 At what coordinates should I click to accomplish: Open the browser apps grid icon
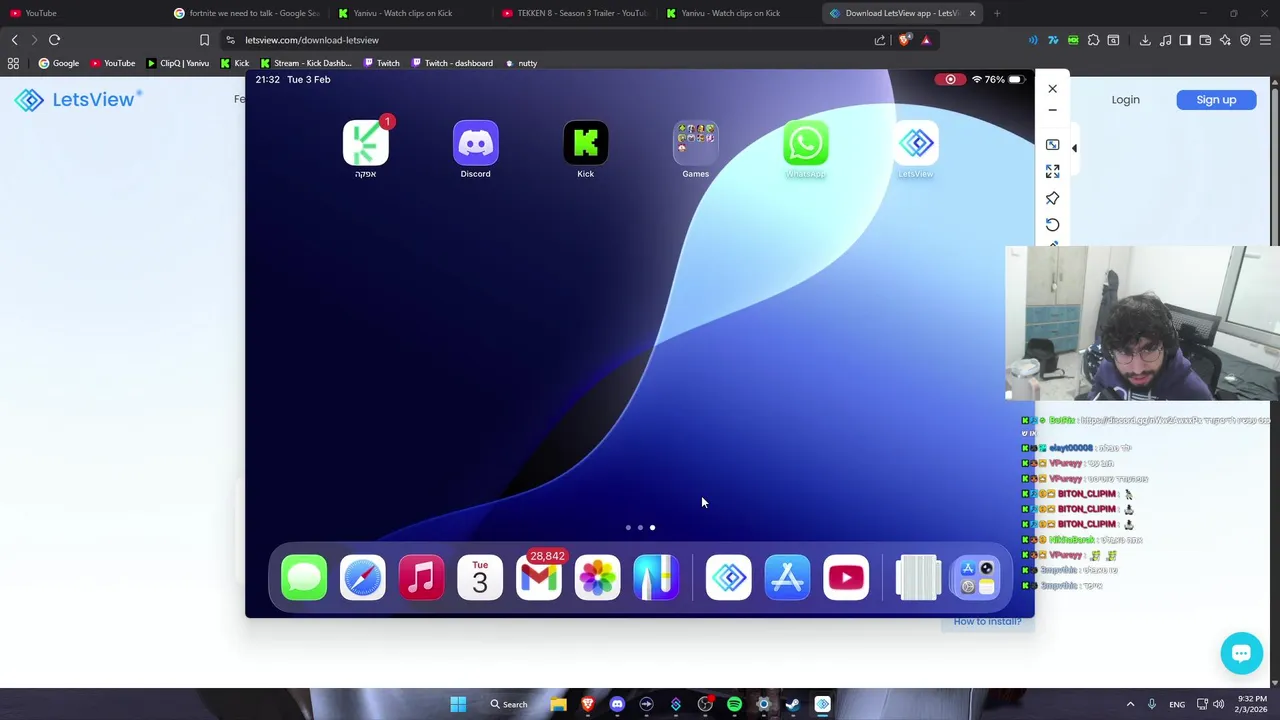[13, 63]
